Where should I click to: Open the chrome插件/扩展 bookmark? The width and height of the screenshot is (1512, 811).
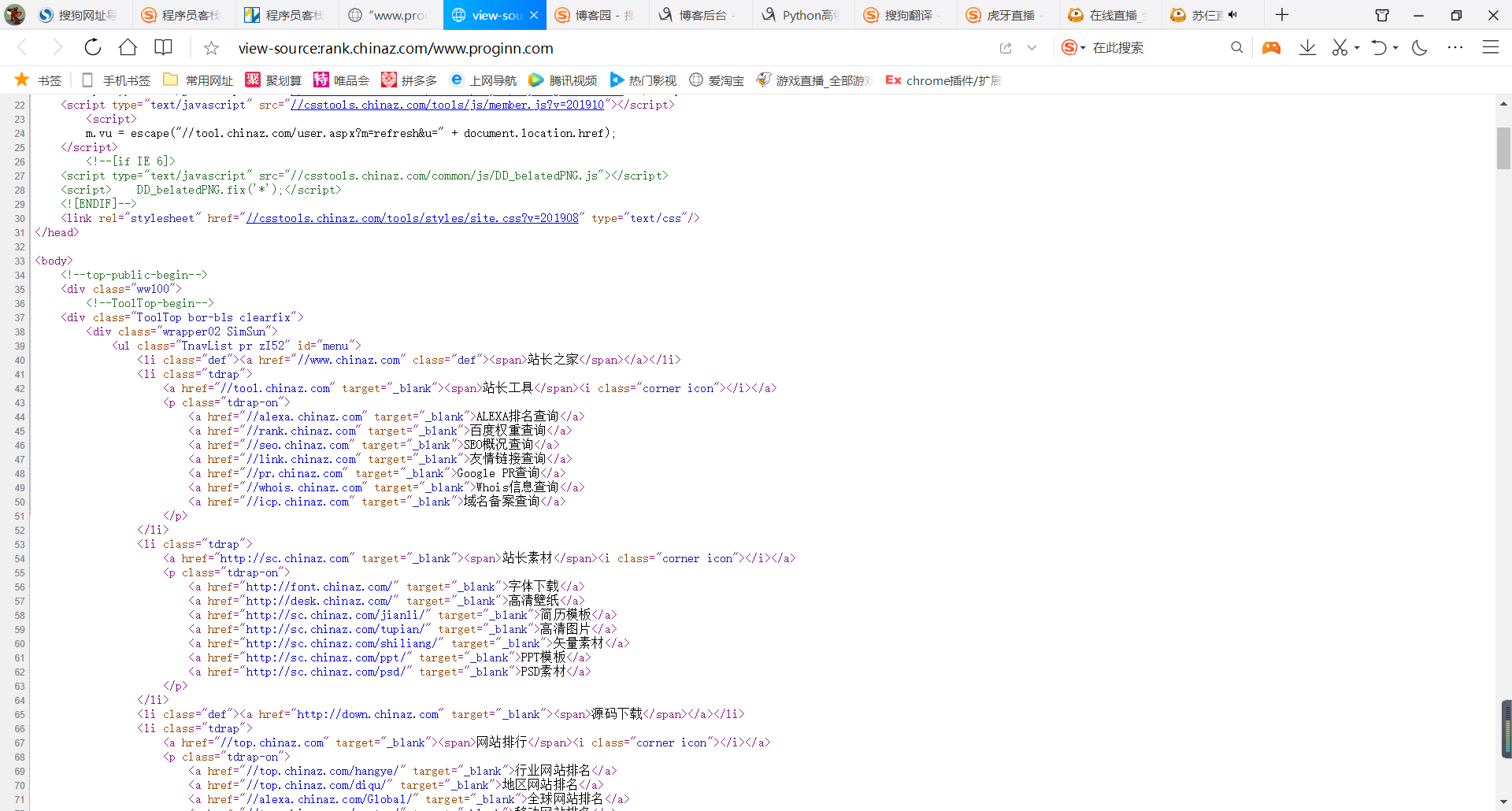pyautogui.click(x=943, y=80)
